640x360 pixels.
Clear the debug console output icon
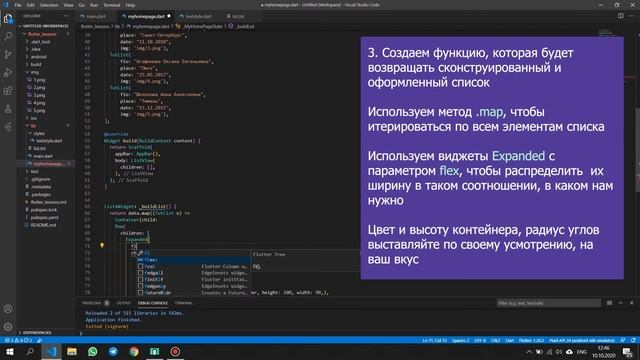[x=609, y=303]
